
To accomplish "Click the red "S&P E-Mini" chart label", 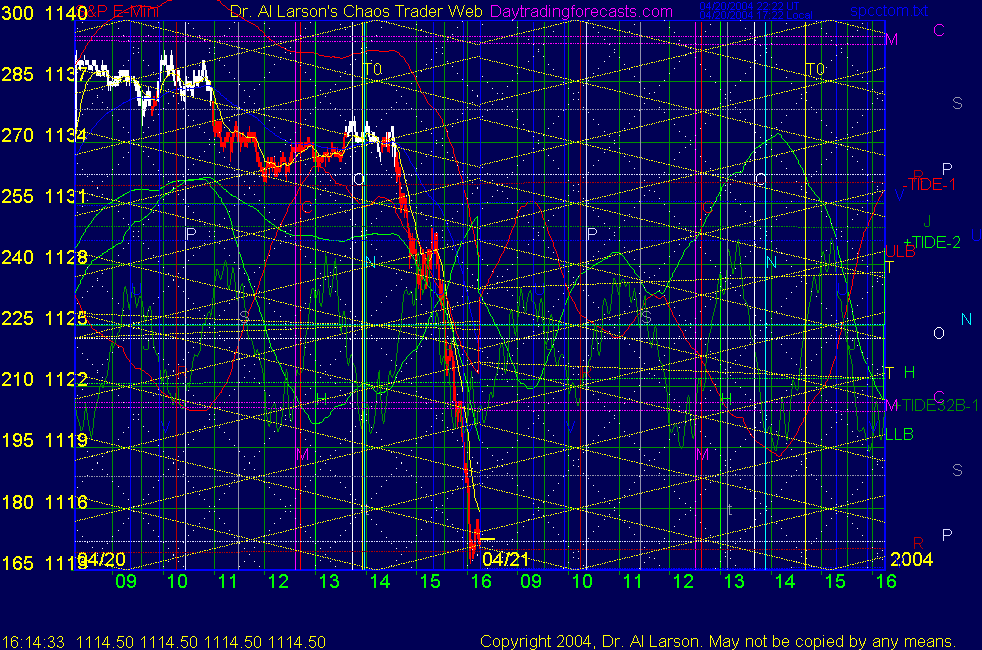I will click(x=116, y=11).
